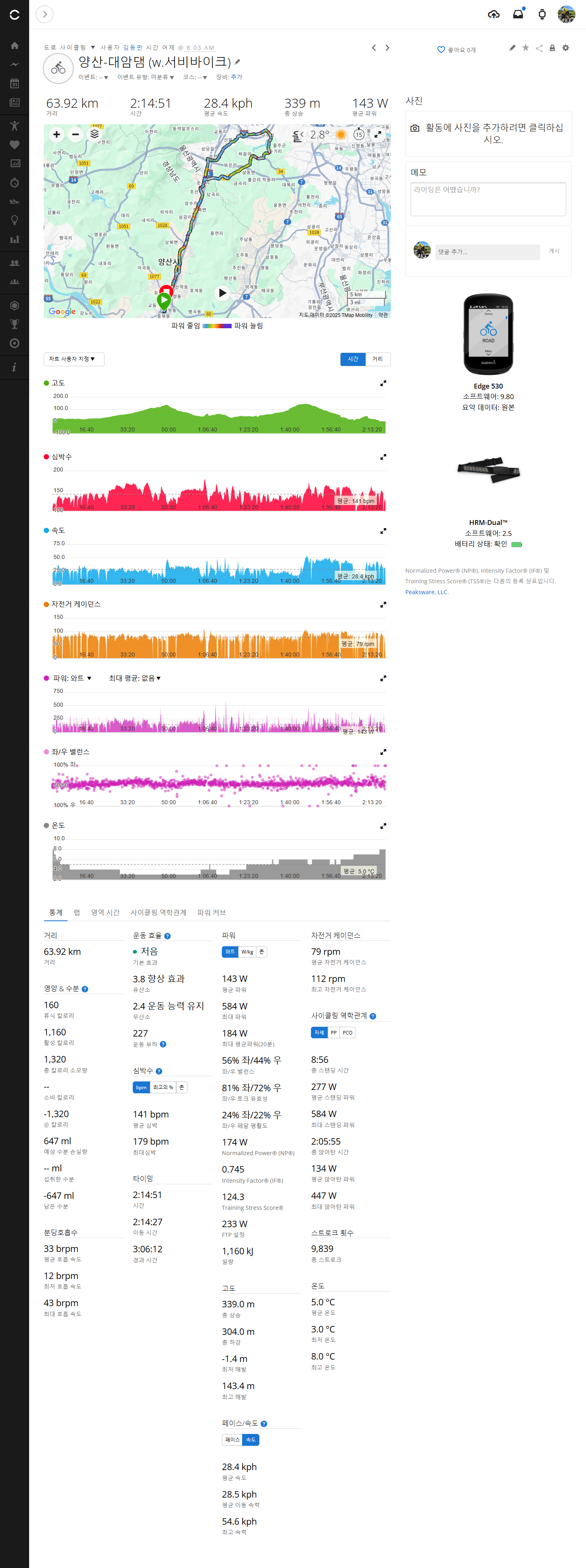Image resolution: width=586 pixels, height=1568 pixels.
Task: Open the 이벤트 dropdown
Action: 93,77
